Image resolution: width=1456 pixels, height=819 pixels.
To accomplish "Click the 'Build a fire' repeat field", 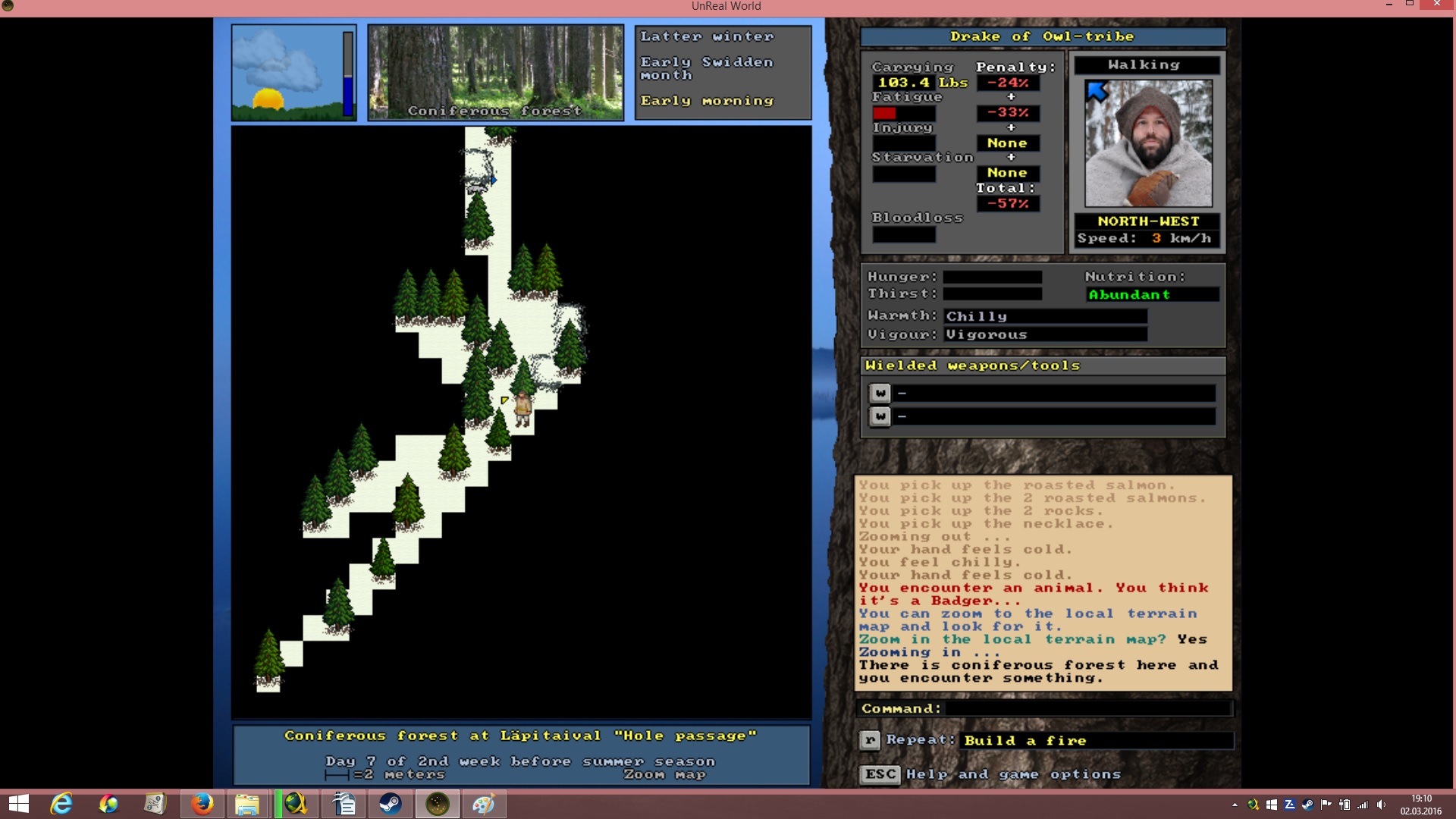I will click(x=1097, y=740).
